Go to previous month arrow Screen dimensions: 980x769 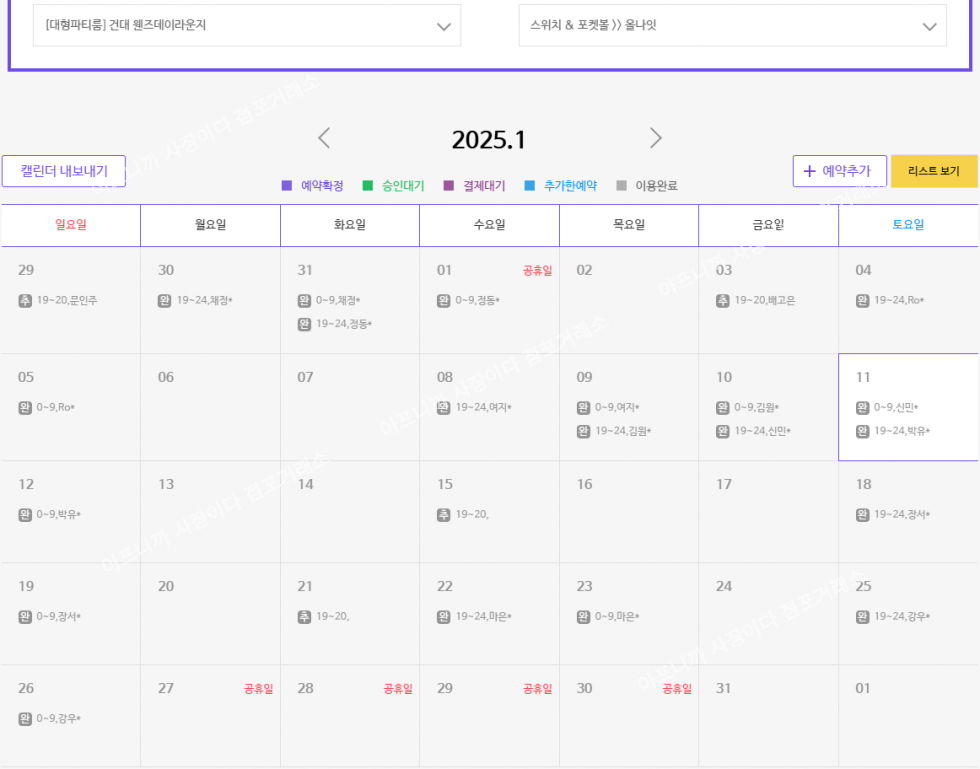point(324,139)
